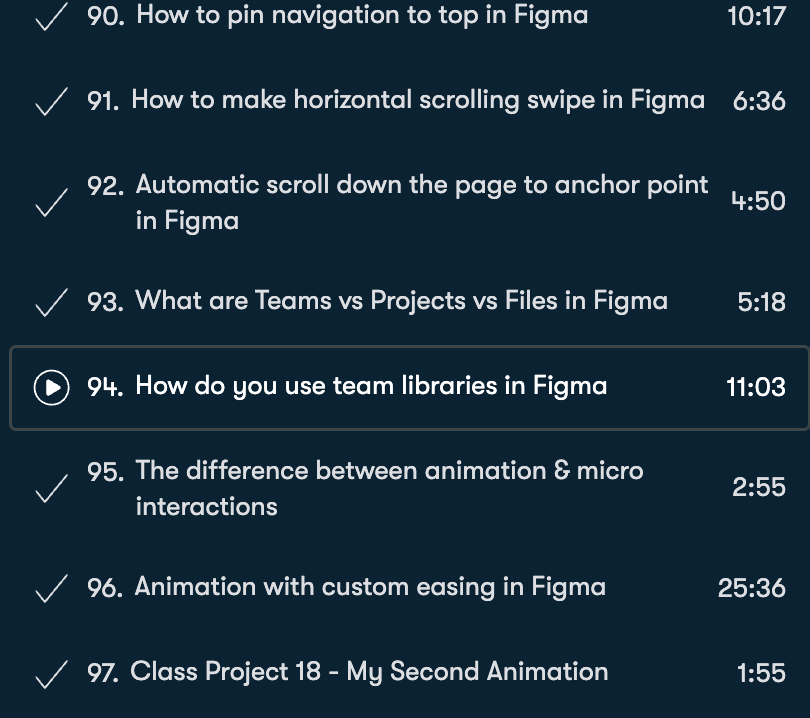Click the 1:55 duration on lesson 97
The image size is (810, 718).
tap(761, 674)
